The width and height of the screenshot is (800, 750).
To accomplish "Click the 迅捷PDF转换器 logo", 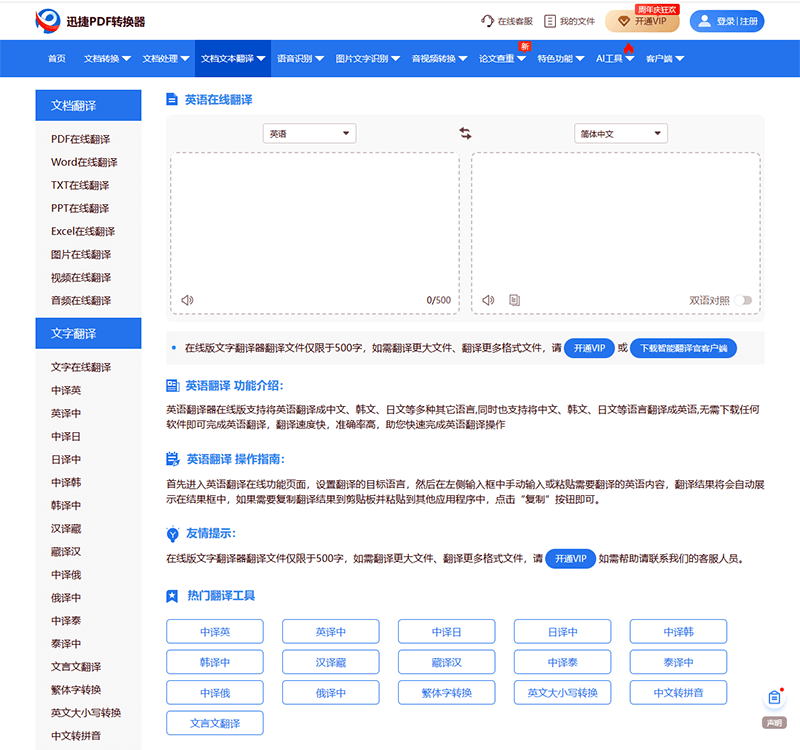I will click(x=90, y=20).
